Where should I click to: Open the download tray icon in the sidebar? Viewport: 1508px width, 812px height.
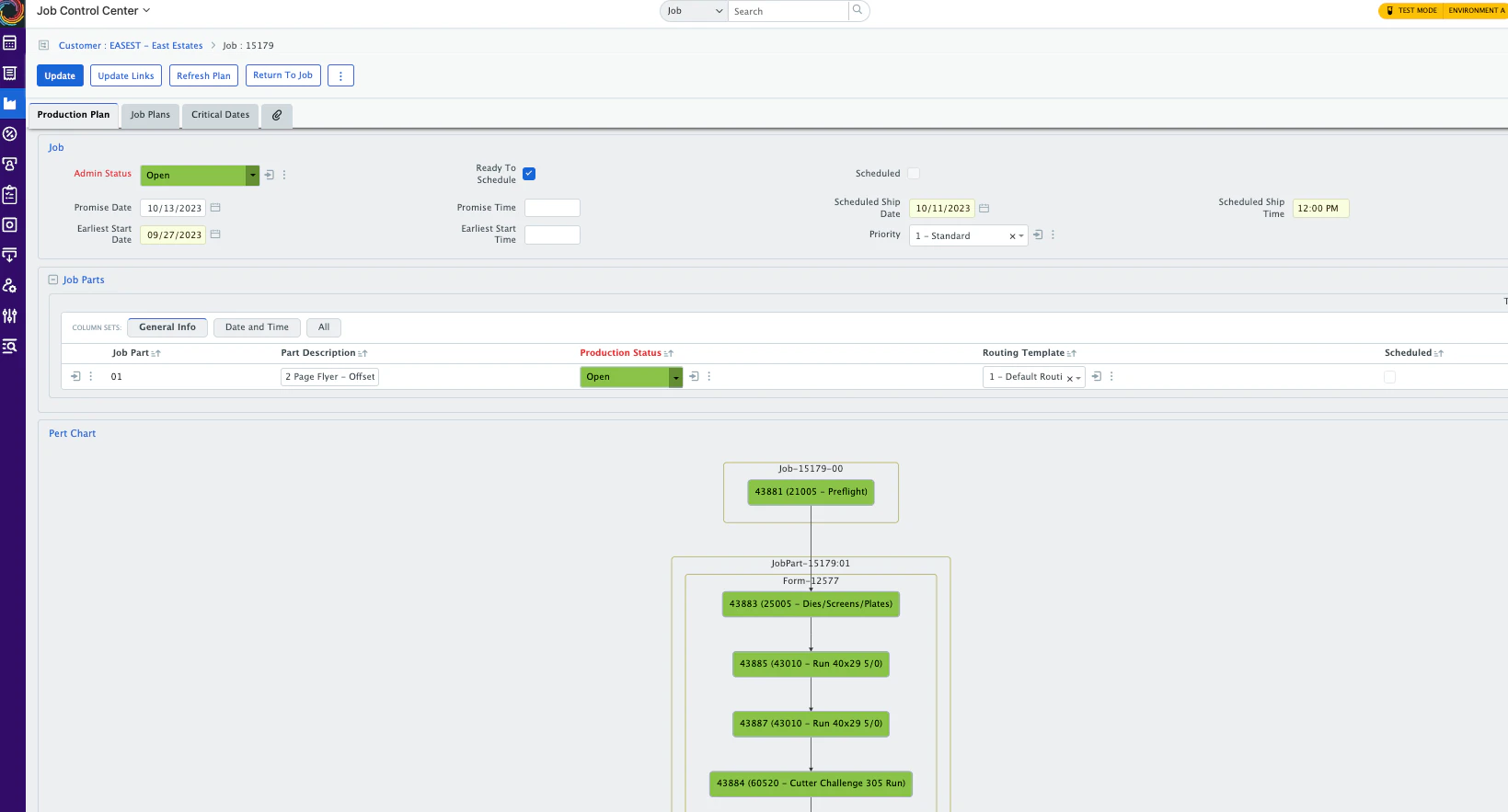pyautogui.click(x=10, y=255)
